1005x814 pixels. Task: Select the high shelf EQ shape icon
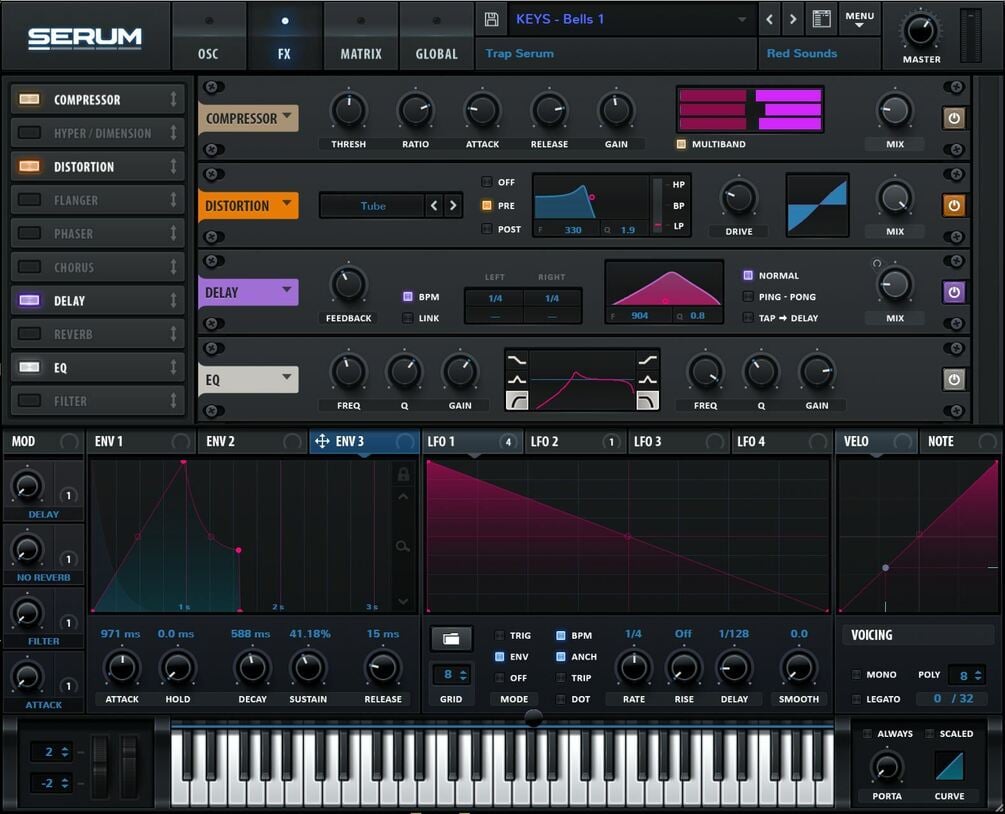(x=647, y=361)
